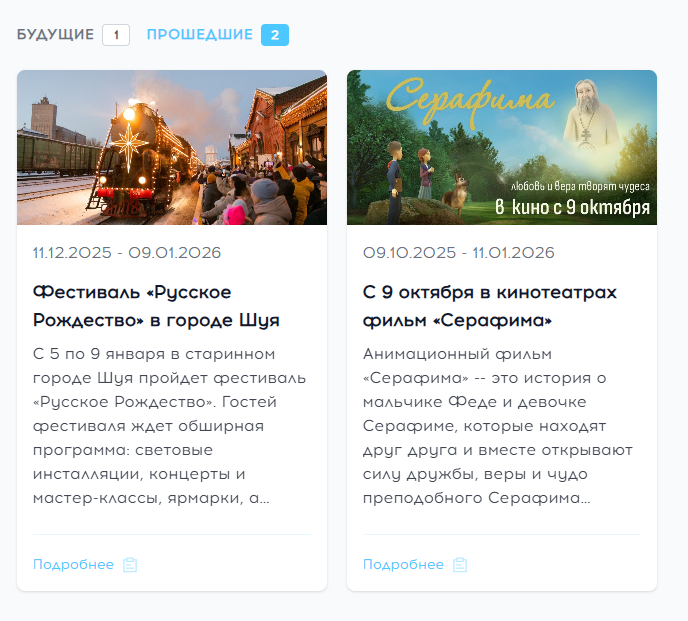
Task: Open the фильм «Серафима» article title
Action: tap(490, 306)
